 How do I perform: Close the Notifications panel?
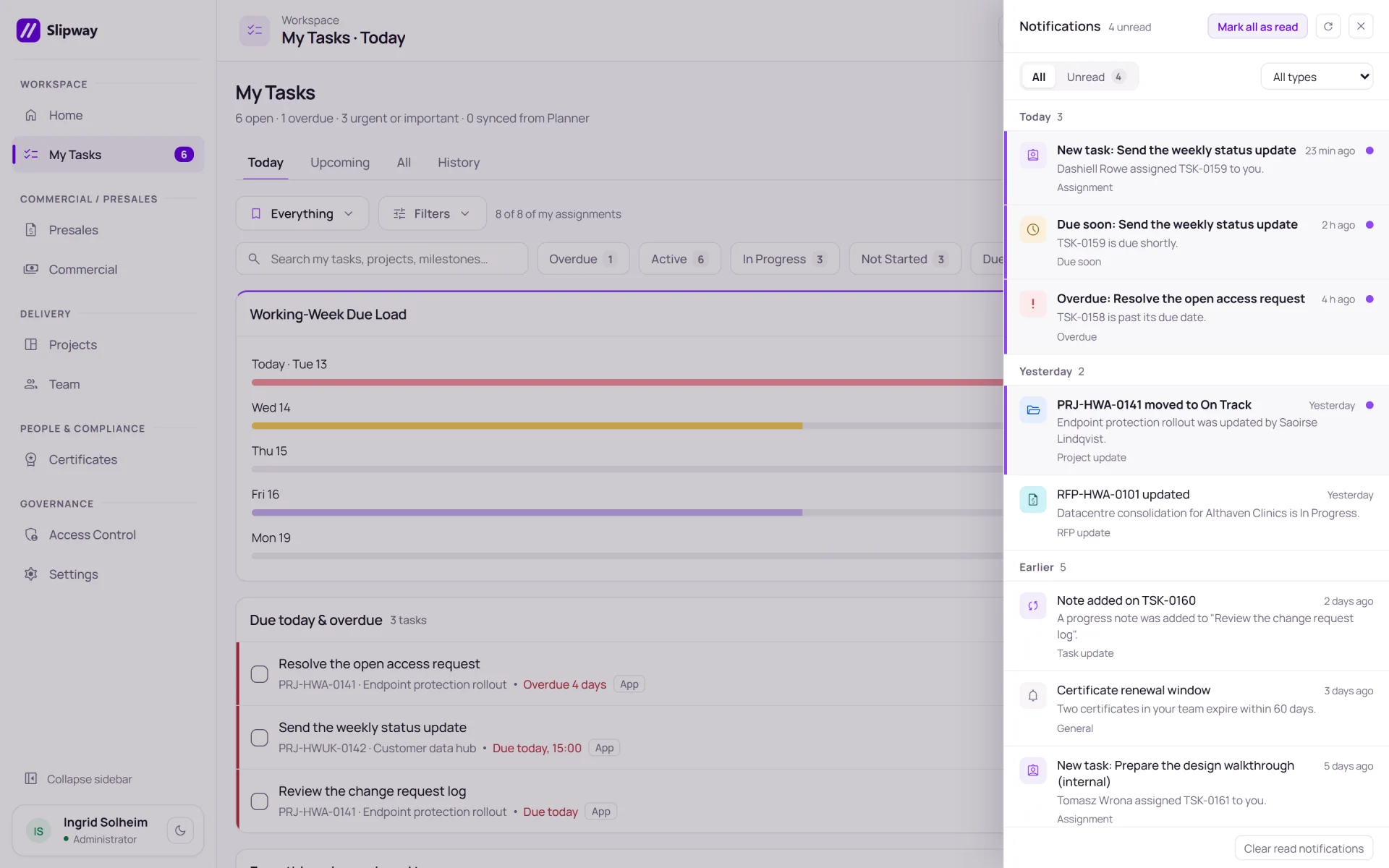tap(1361, 27)
